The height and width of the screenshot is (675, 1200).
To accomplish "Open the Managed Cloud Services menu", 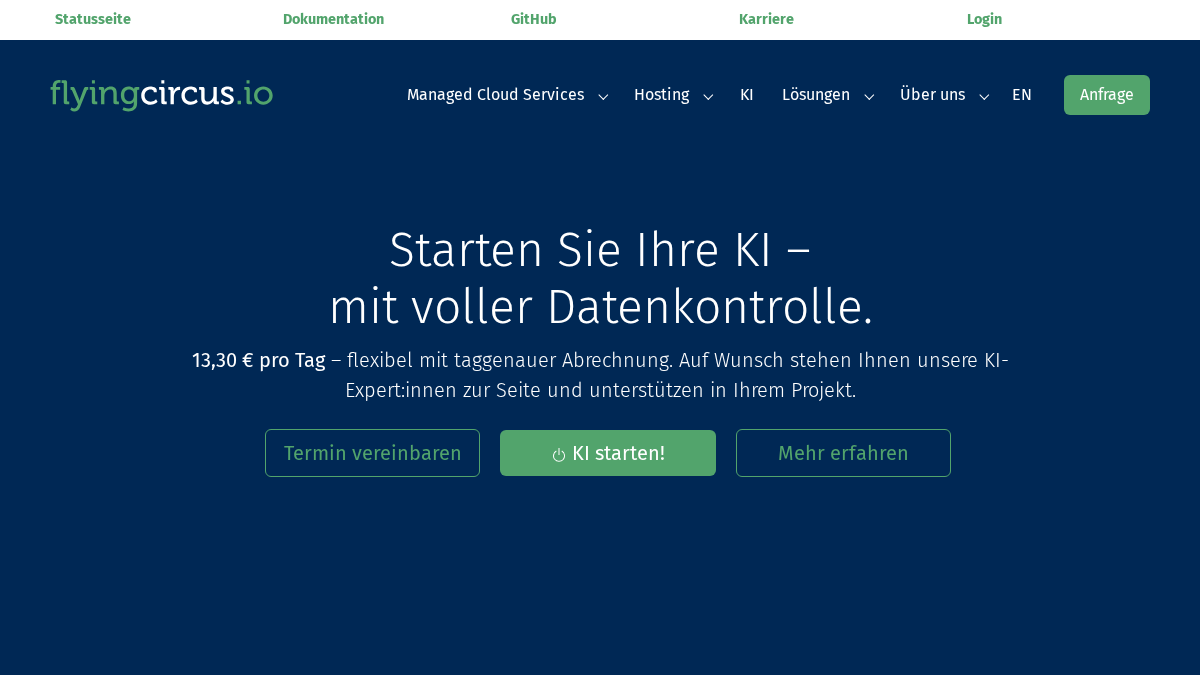I will (495, 95).
